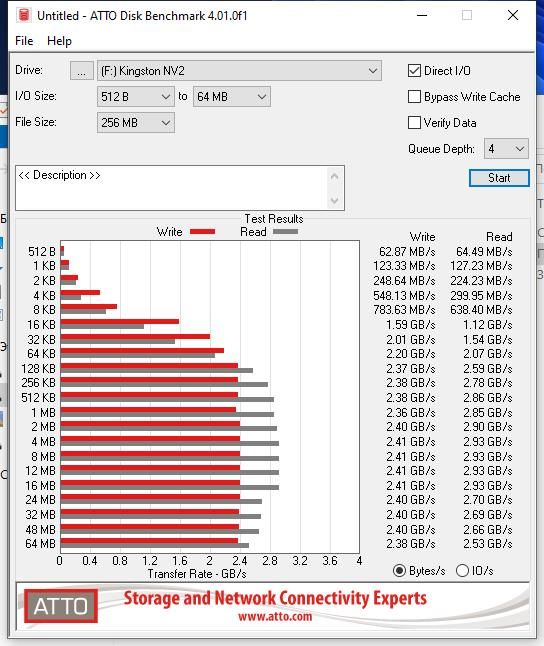Open the File menu

[x=24, y=41]
